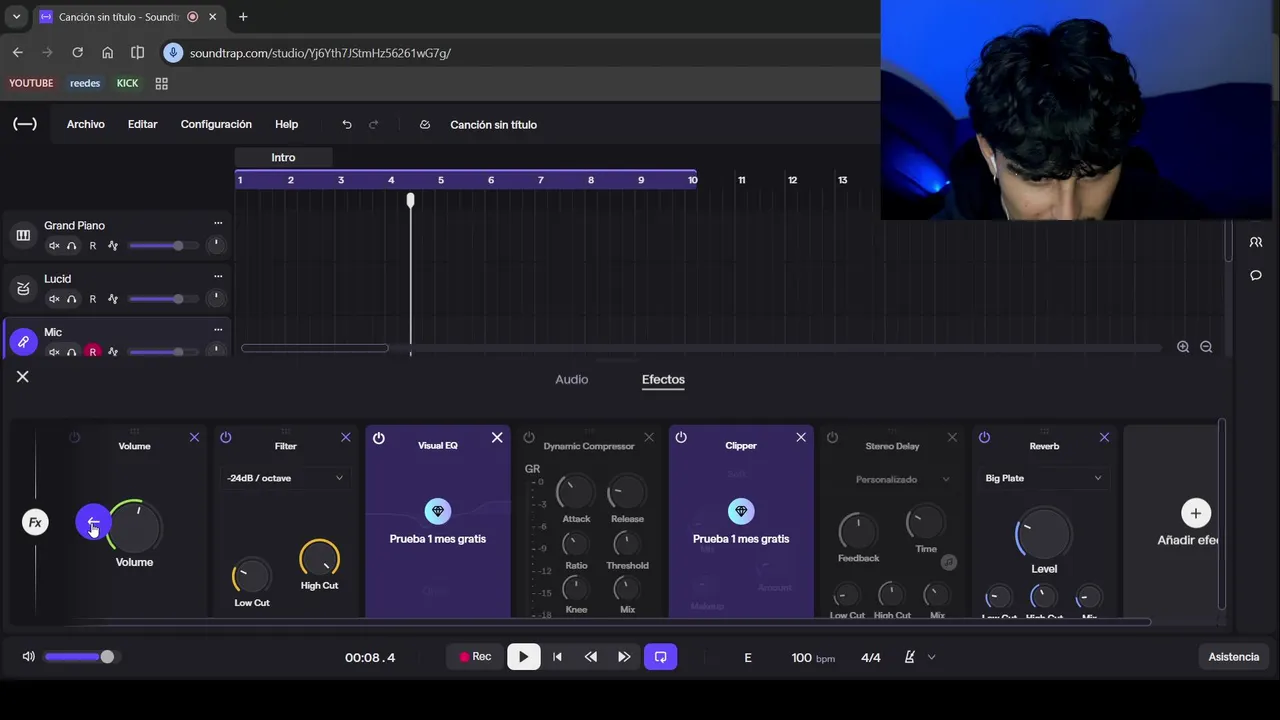
Task: Click tempo sync note icon in Stereo Delay
Action: point(948,563)
